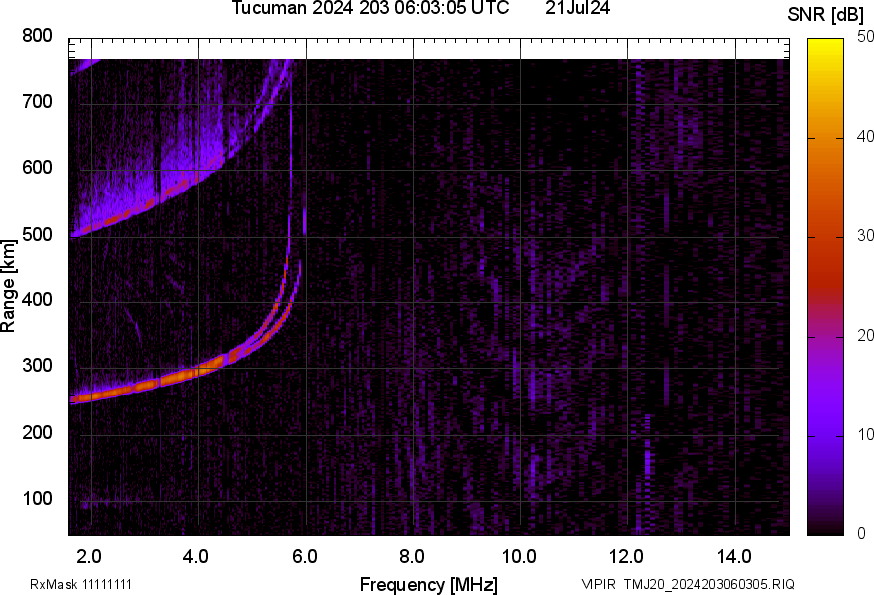Click the range axis label '400'
The image size is (874, 595).
coord(37,299)
